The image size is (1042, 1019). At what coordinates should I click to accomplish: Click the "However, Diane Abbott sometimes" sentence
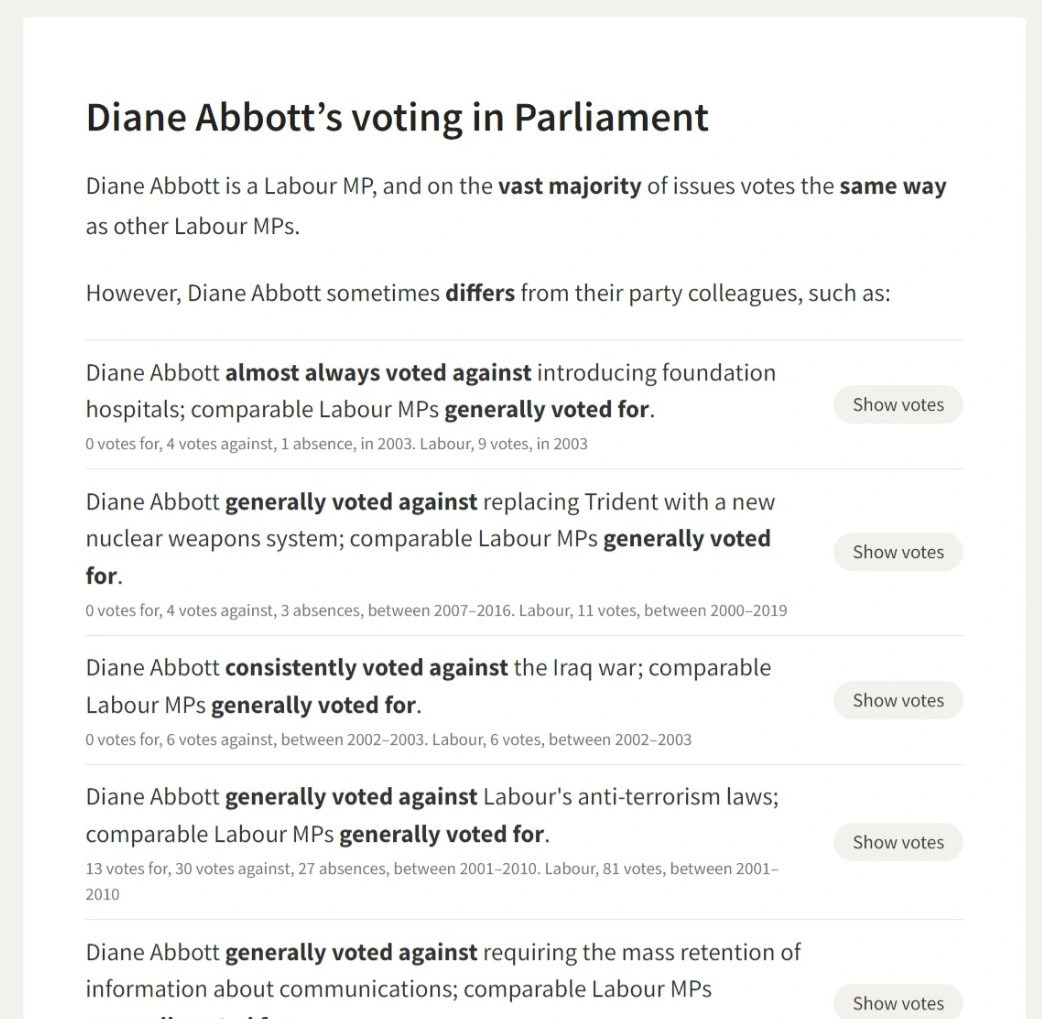487,294
